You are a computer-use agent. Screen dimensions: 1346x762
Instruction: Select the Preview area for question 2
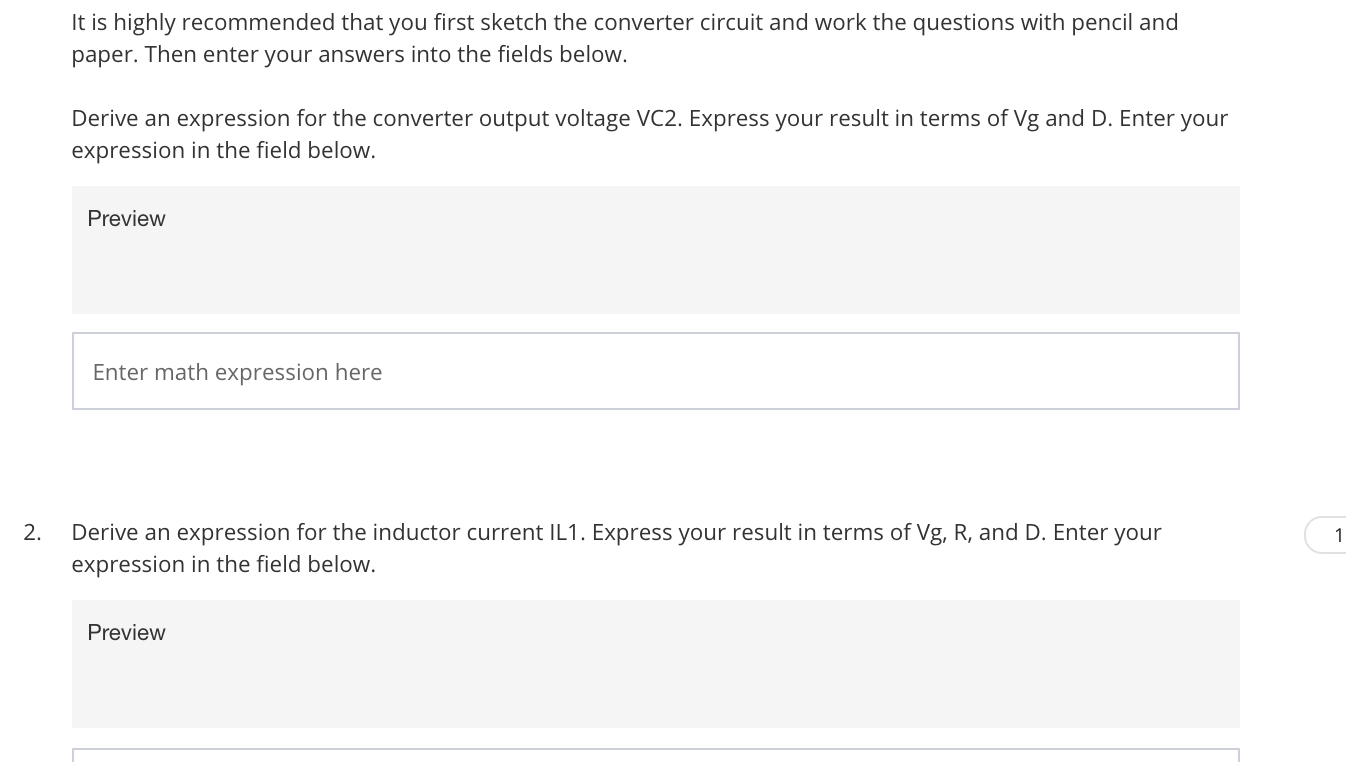coord(655,663)
